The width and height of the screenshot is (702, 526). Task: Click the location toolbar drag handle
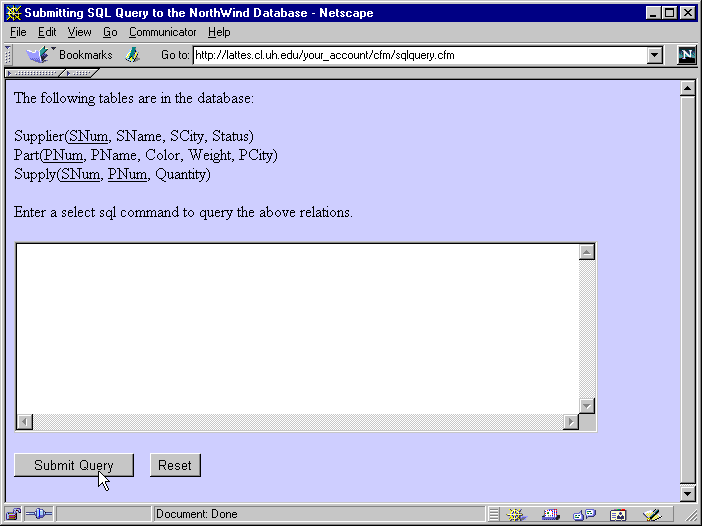click(x=8, y=55)
